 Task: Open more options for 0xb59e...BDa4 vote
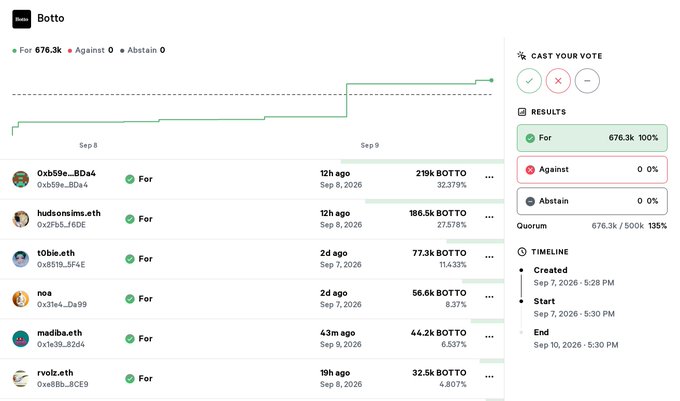(x=489, y=177)
